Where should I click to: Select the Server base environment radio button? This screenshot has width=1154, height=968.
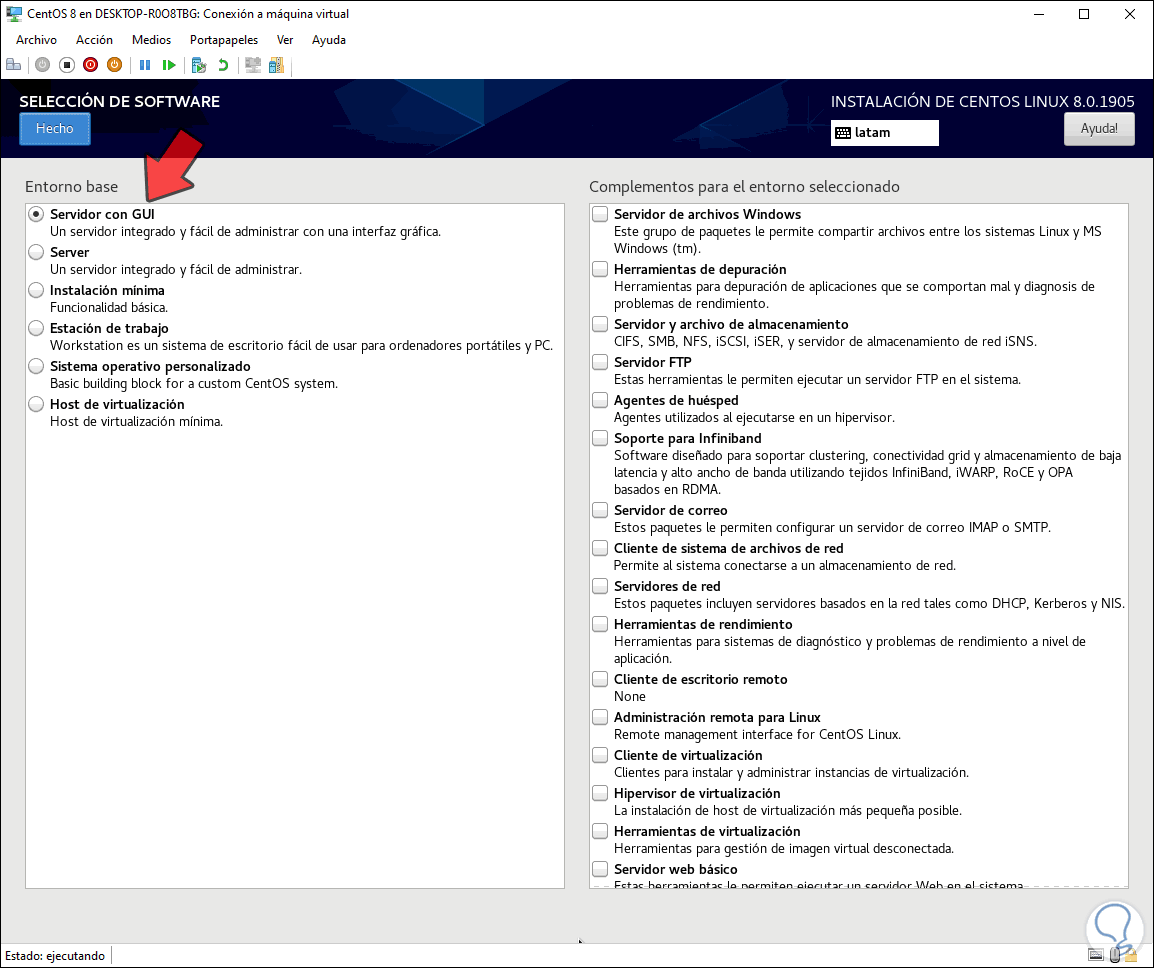click(36, 252)
